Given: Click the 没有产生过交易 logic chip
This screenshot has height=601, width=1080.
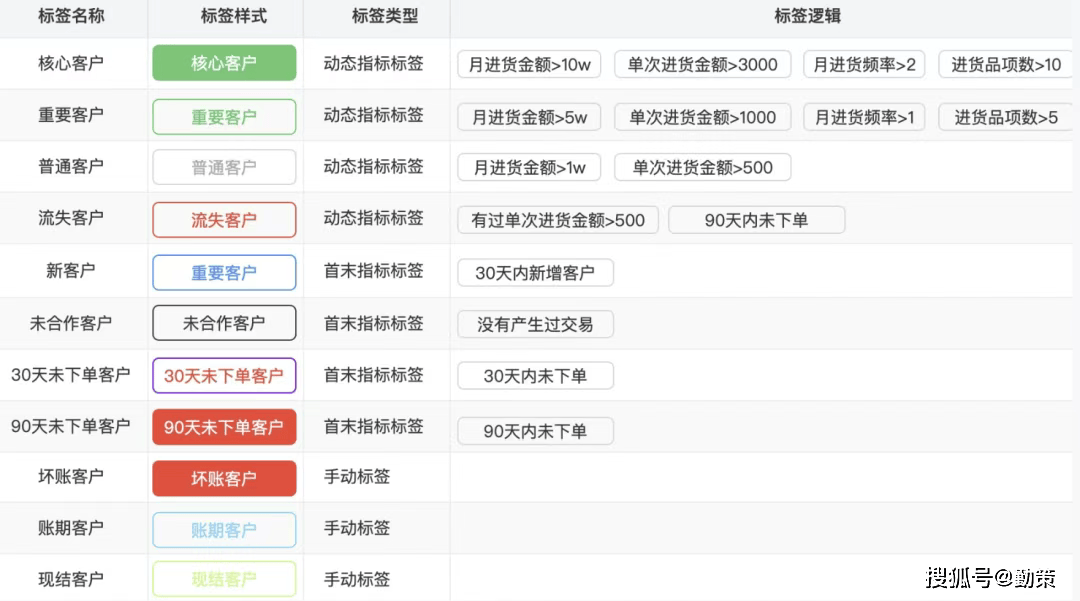Looking at the screenshot, I should point(535,324).
